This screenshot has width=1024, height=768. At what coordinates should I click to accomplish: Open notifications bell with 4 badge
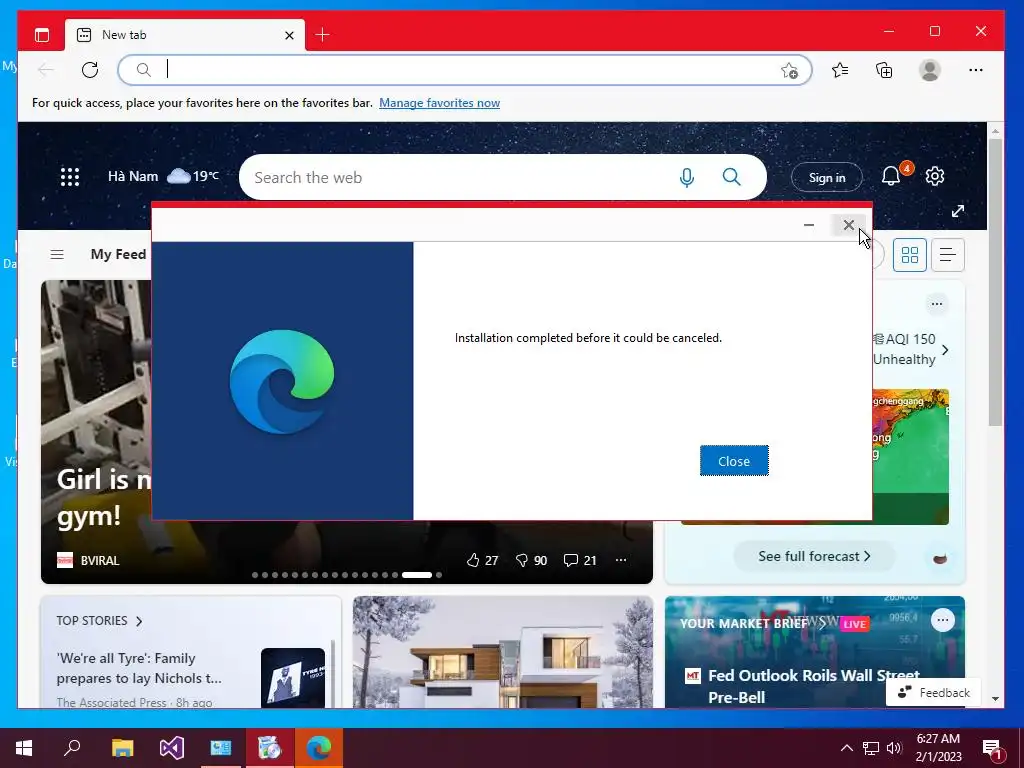pos(891,176)
